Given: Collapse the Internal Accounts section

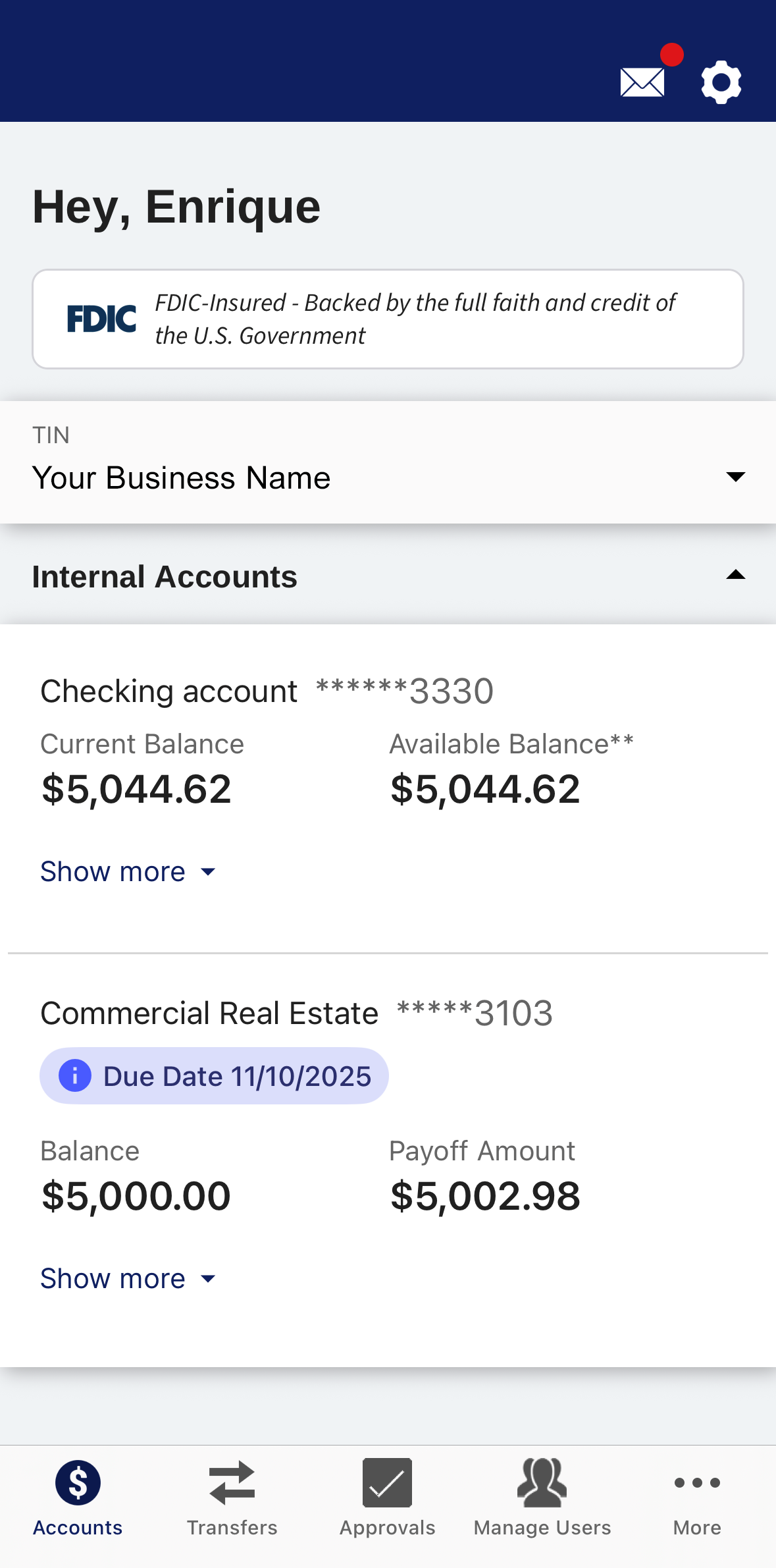Looking at the screenshot, I should (735, 576).
